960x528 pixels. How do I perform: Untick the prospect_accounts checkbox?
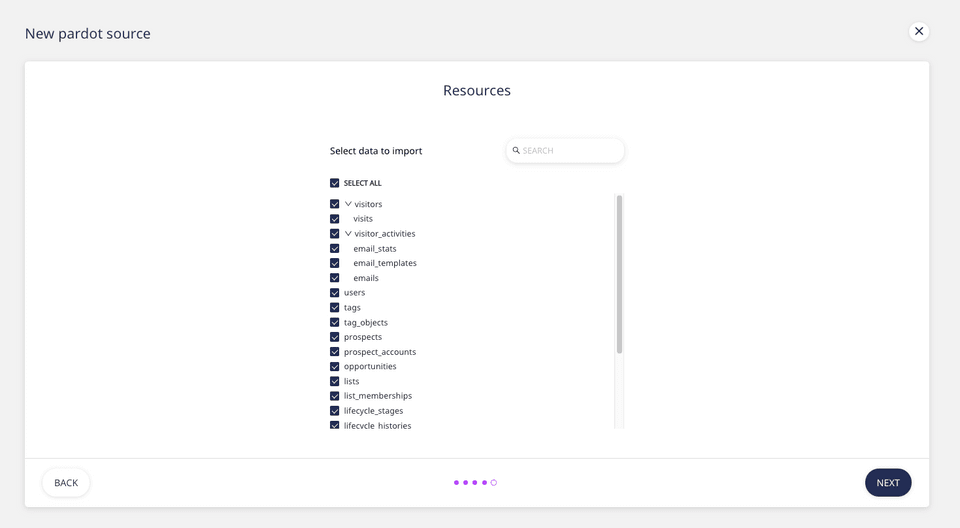click(x=335, y=352)
